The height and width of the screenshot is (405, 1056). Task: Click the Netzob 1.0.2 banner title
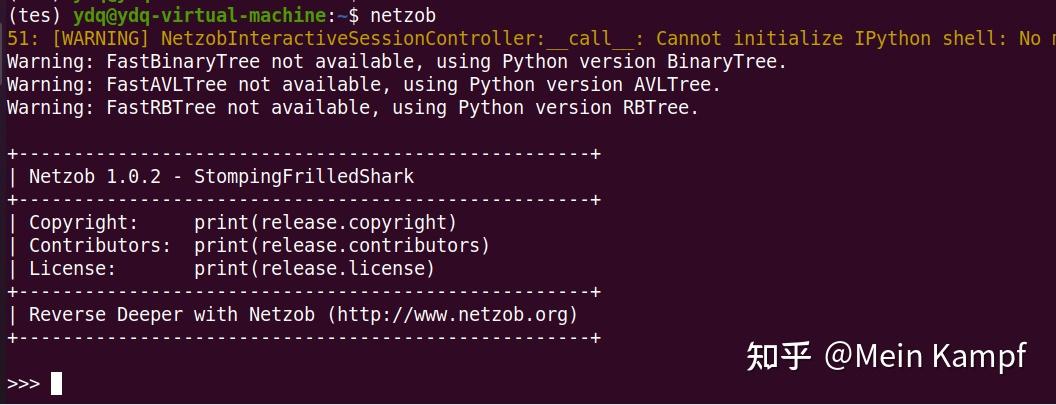(221, 177)
